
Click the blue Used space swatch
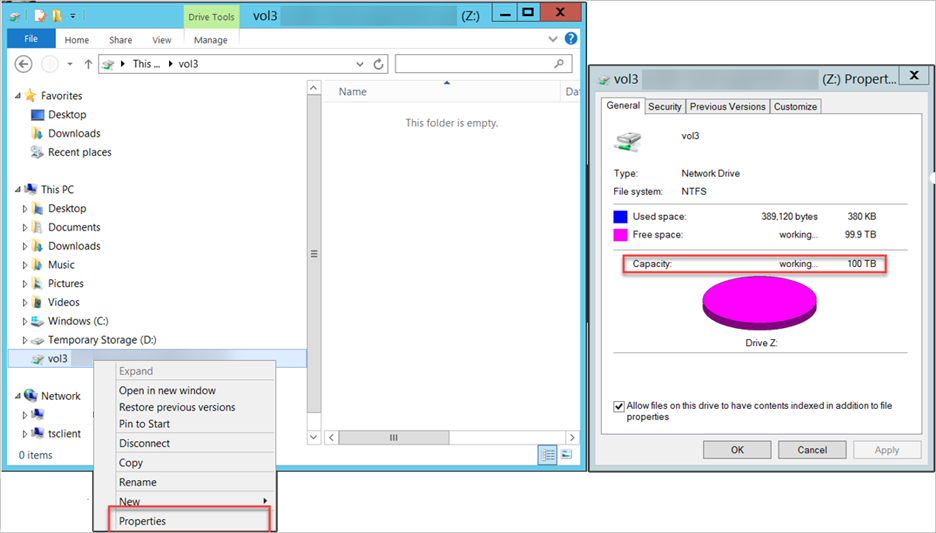coord(620,217)
